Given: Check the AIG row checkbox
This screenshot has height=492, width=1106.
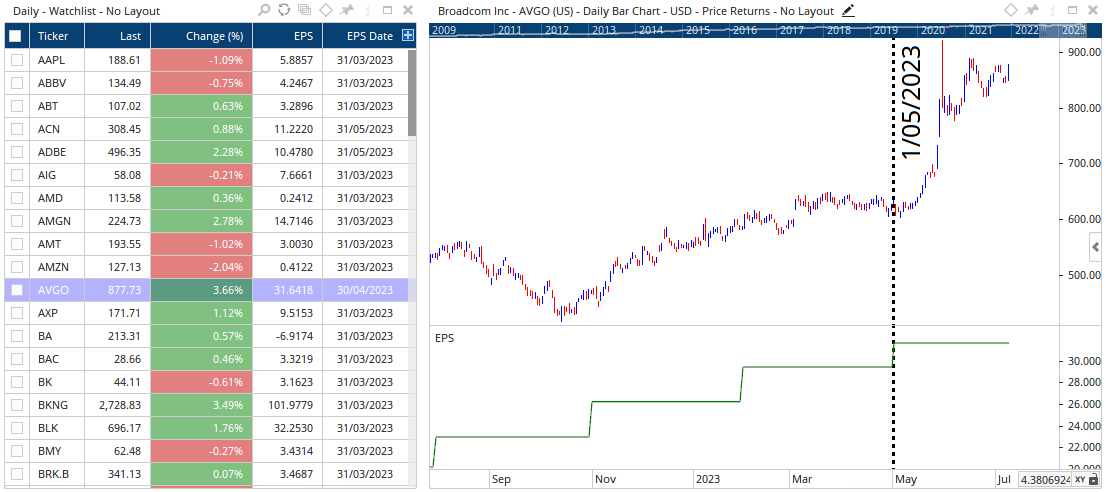Looking at the screenshot, I should [x=17, y=175].
